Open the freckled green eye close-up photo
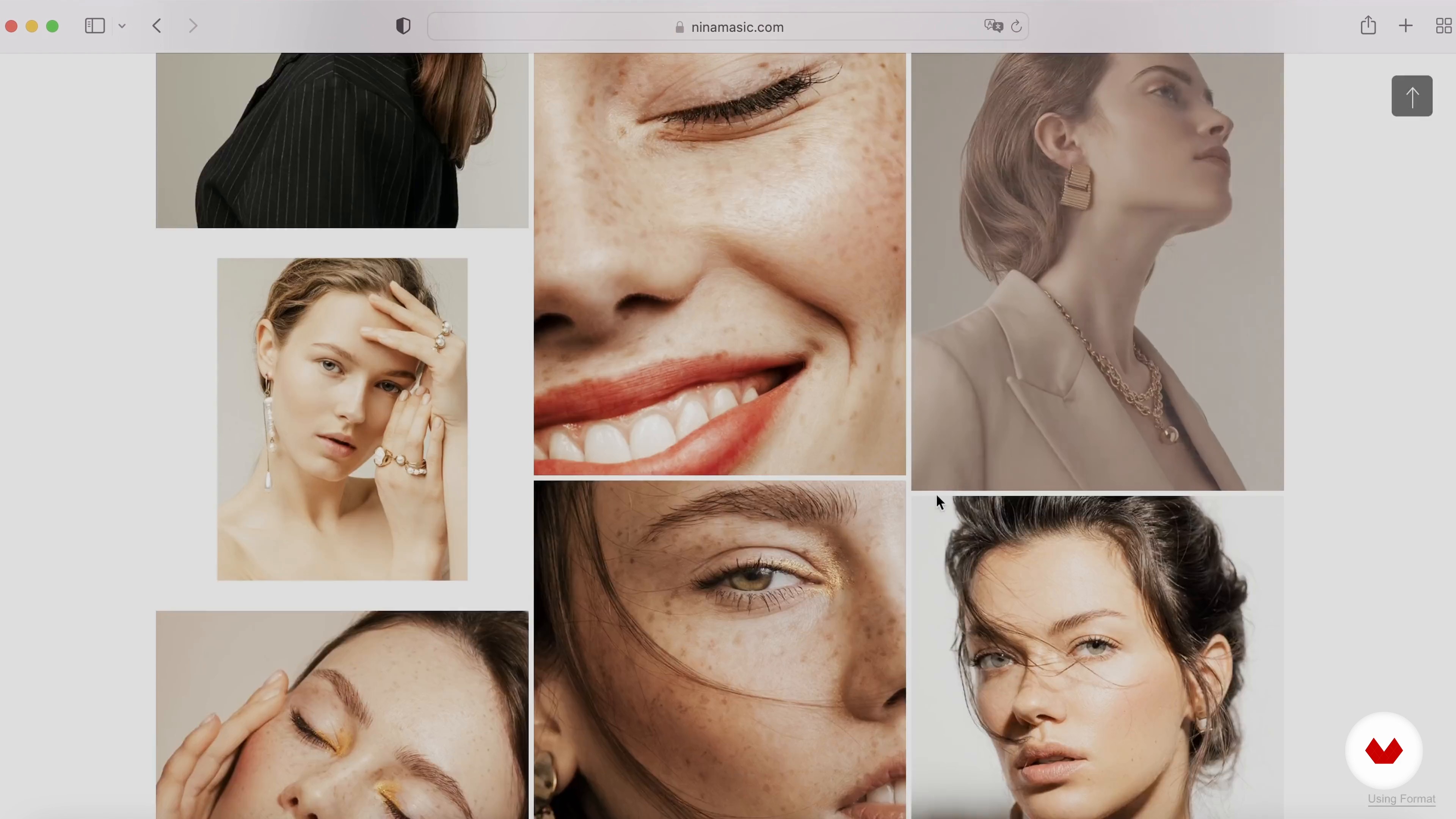Screen dimensions: 1456x819 tap(720, 650)
